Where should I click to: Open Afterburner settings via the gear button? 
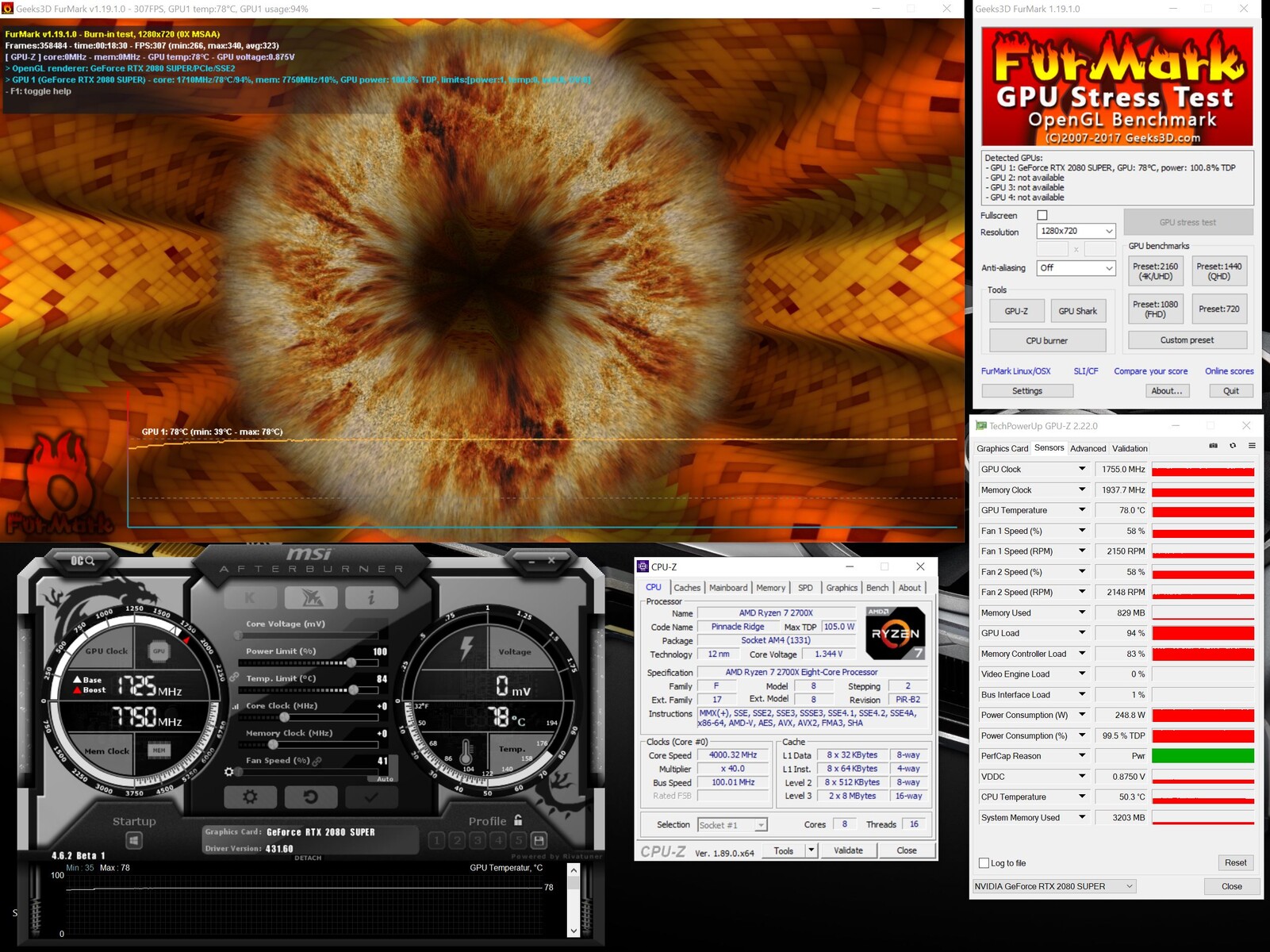(x=250, y=797)
